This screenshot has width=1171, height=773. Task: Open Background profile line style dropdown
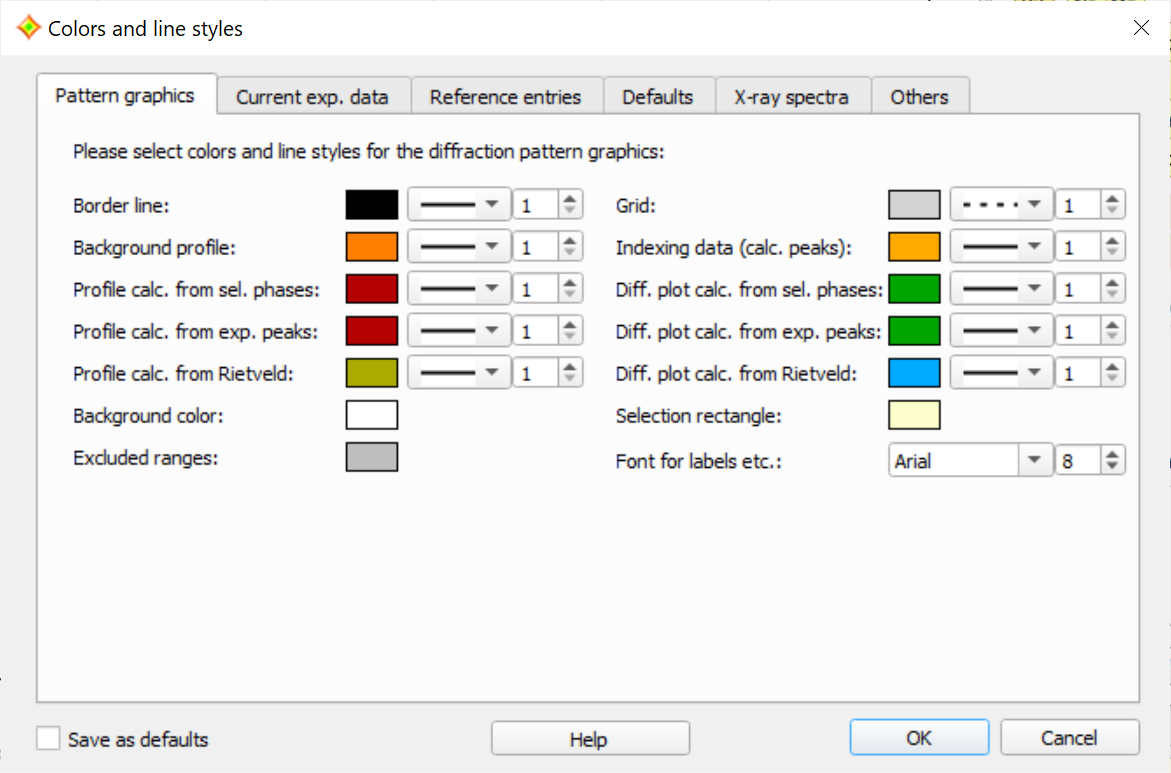click(x=459, y=247)
